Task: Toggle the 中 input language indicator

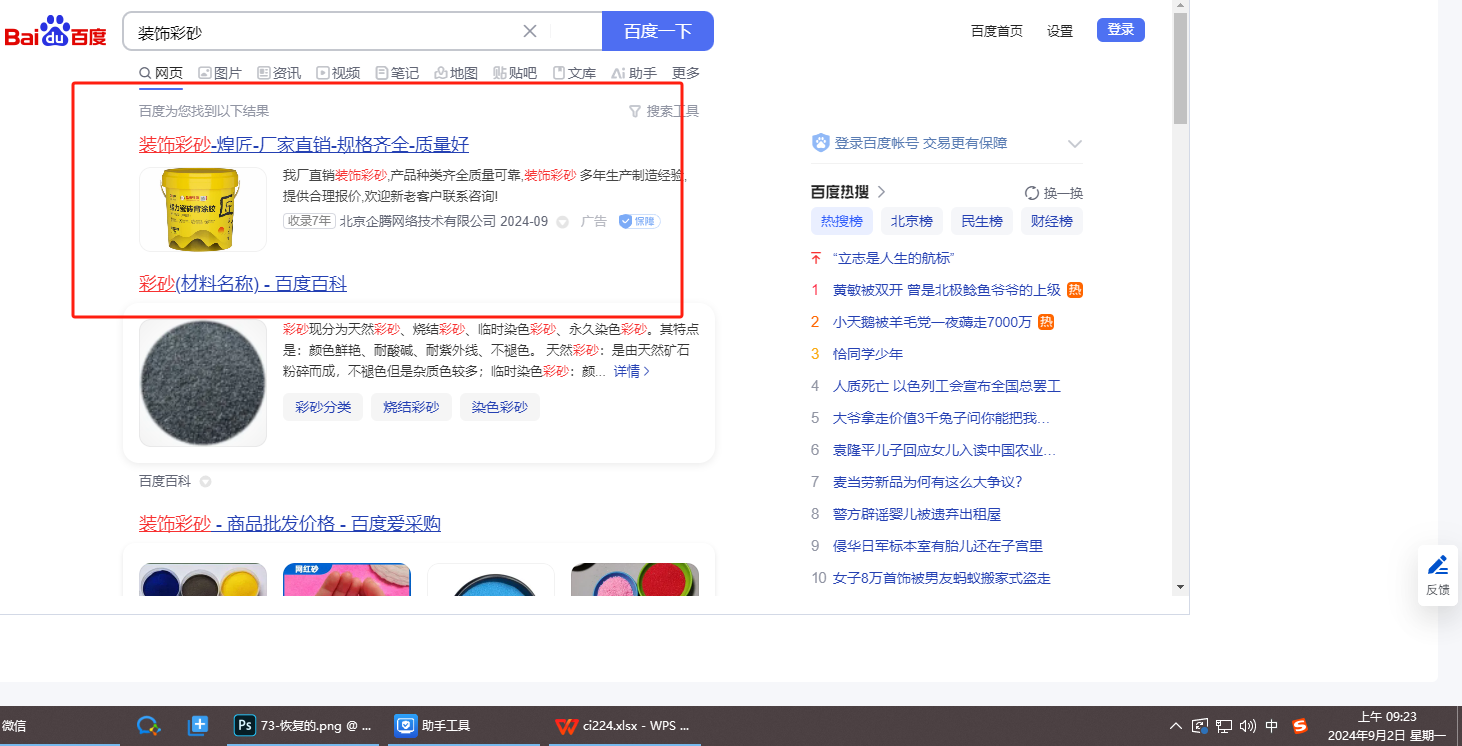Action: [1272, 726]
